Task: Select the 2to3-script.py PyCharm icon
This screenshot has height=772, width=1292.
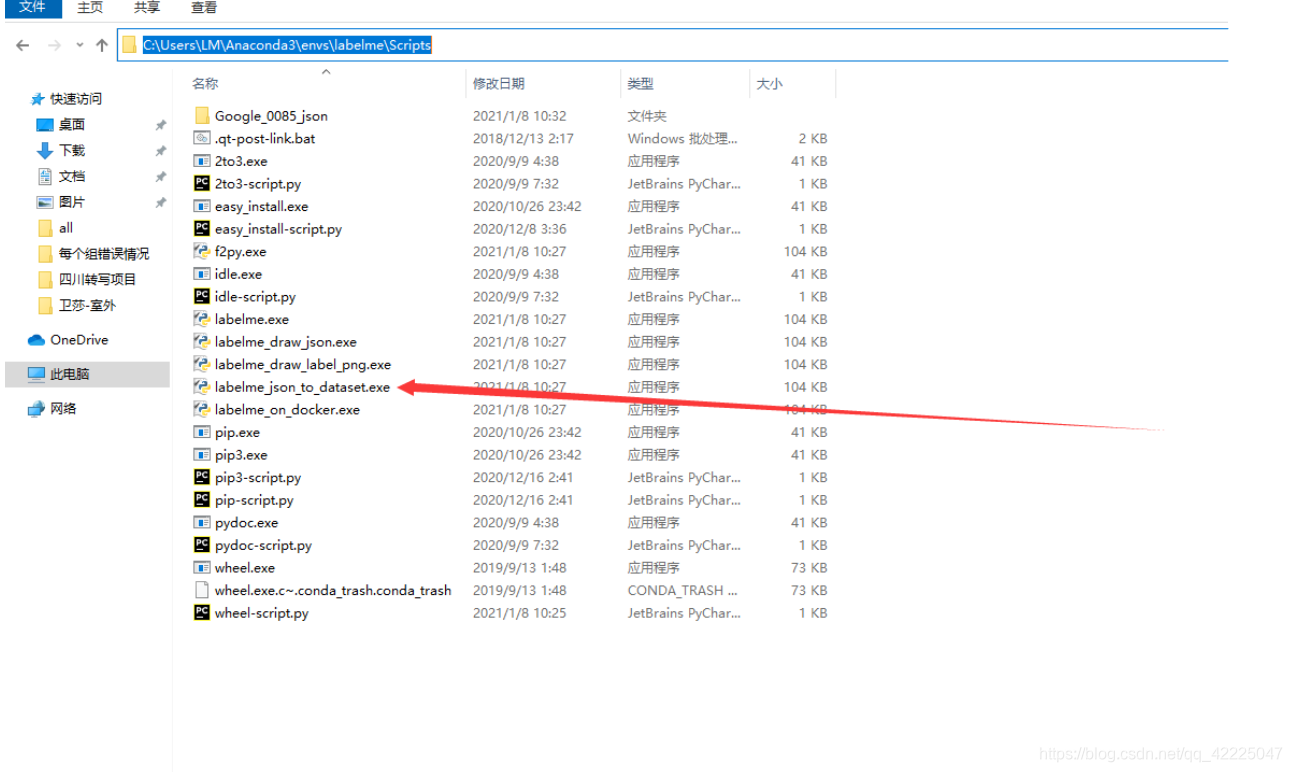Action: tap(202, 184)
